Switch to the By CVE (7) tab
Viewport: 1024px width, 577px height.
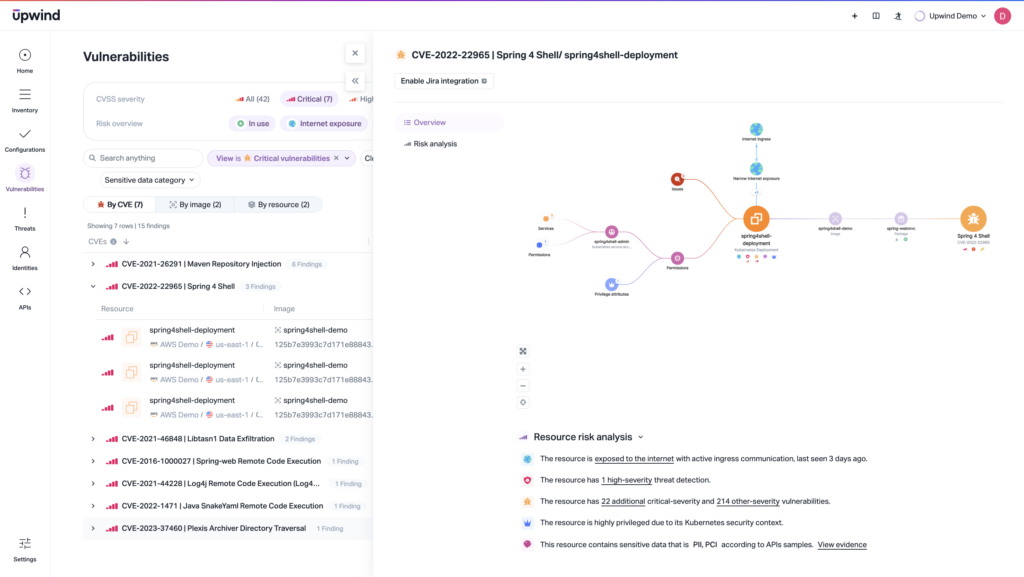click(120, 204)
